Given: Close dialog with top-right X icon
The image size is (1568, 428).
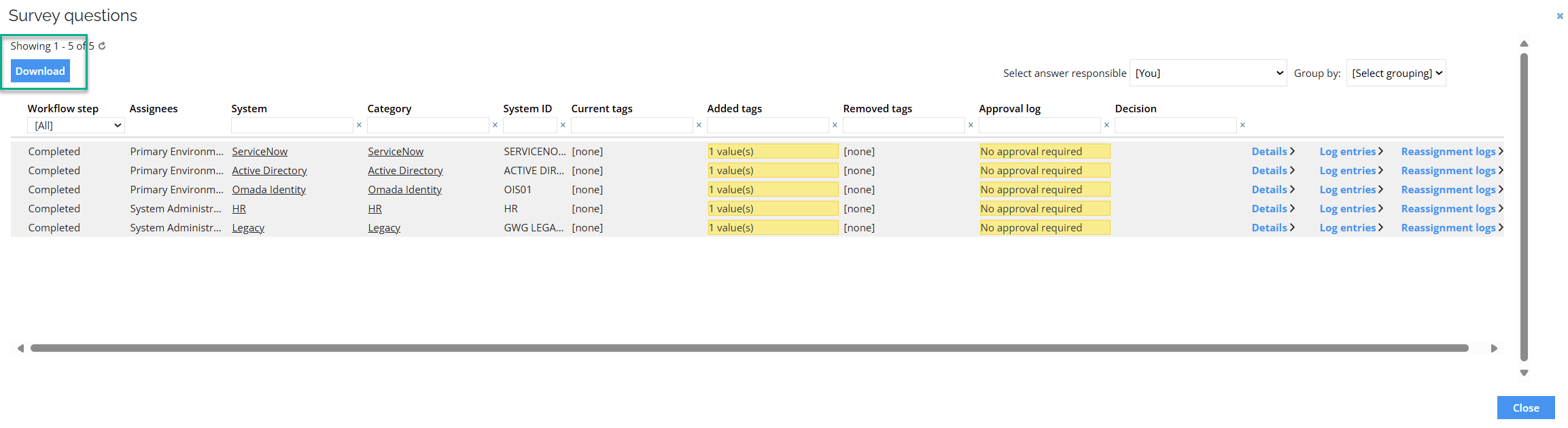Looking at the screenshot, I should coord(1560,16).
